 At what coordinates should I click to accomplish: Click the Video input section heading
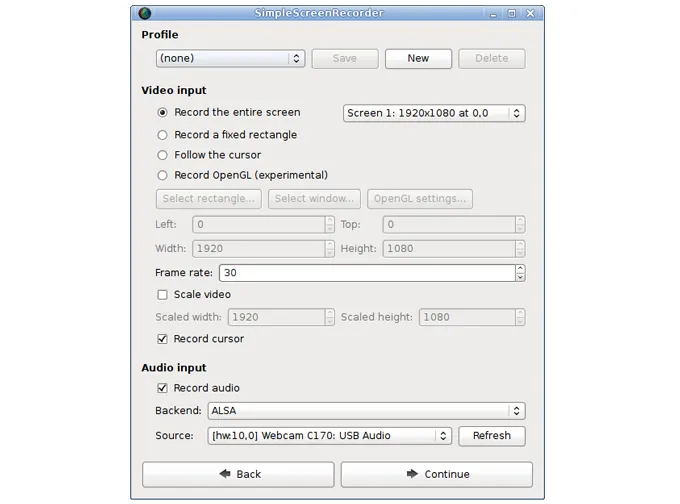click(174, 90)
